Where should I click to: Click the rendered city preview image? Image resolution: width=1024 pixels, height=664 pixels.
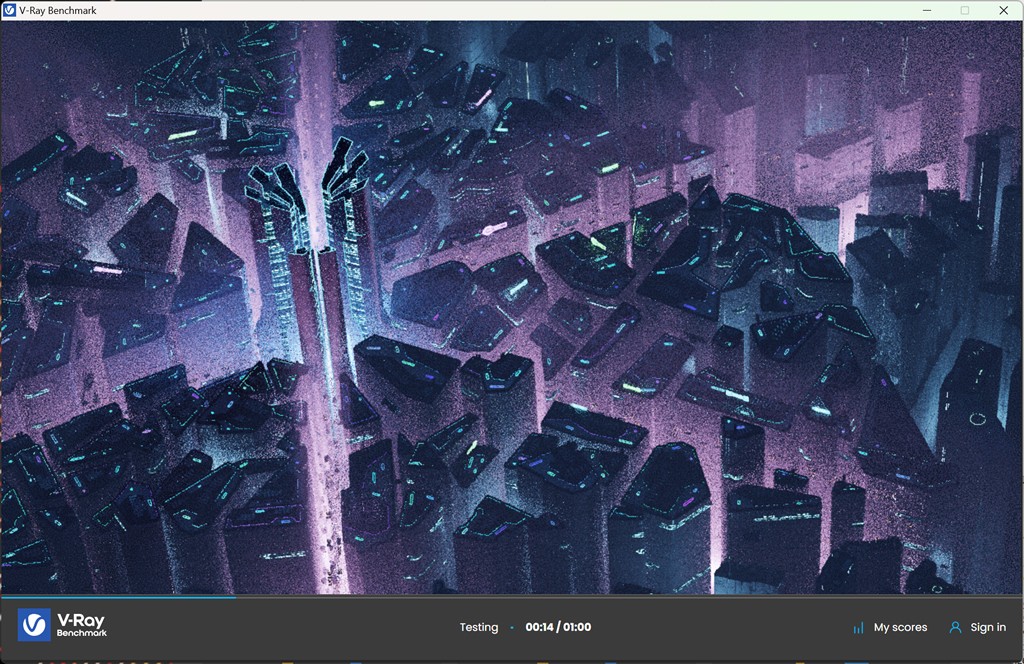click(512, 308)
